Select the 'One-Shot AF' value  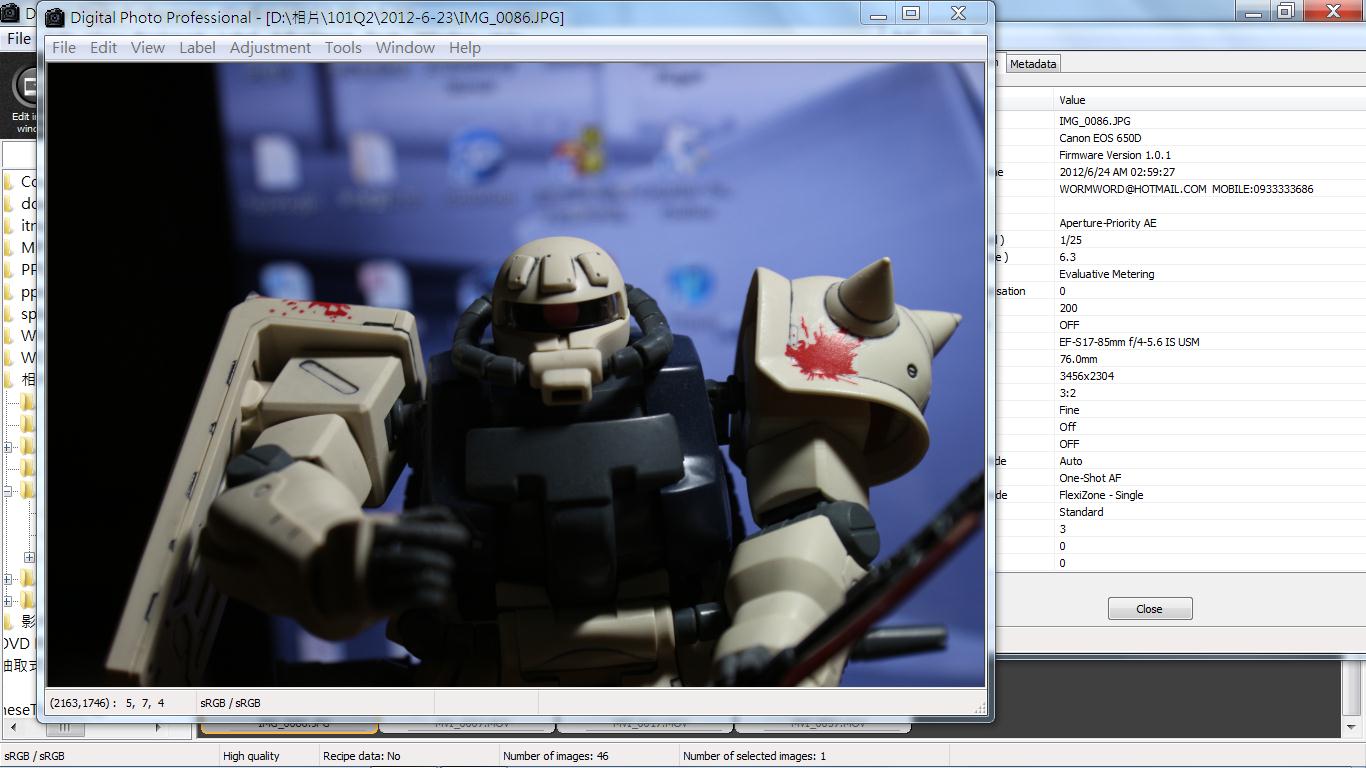click(1090, 478)
